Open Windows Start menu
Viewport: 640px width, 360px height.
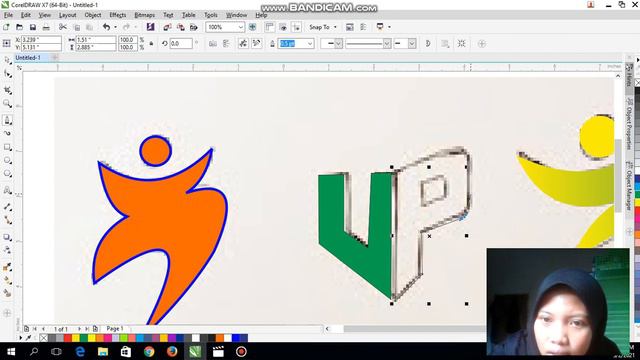(11, 351)
